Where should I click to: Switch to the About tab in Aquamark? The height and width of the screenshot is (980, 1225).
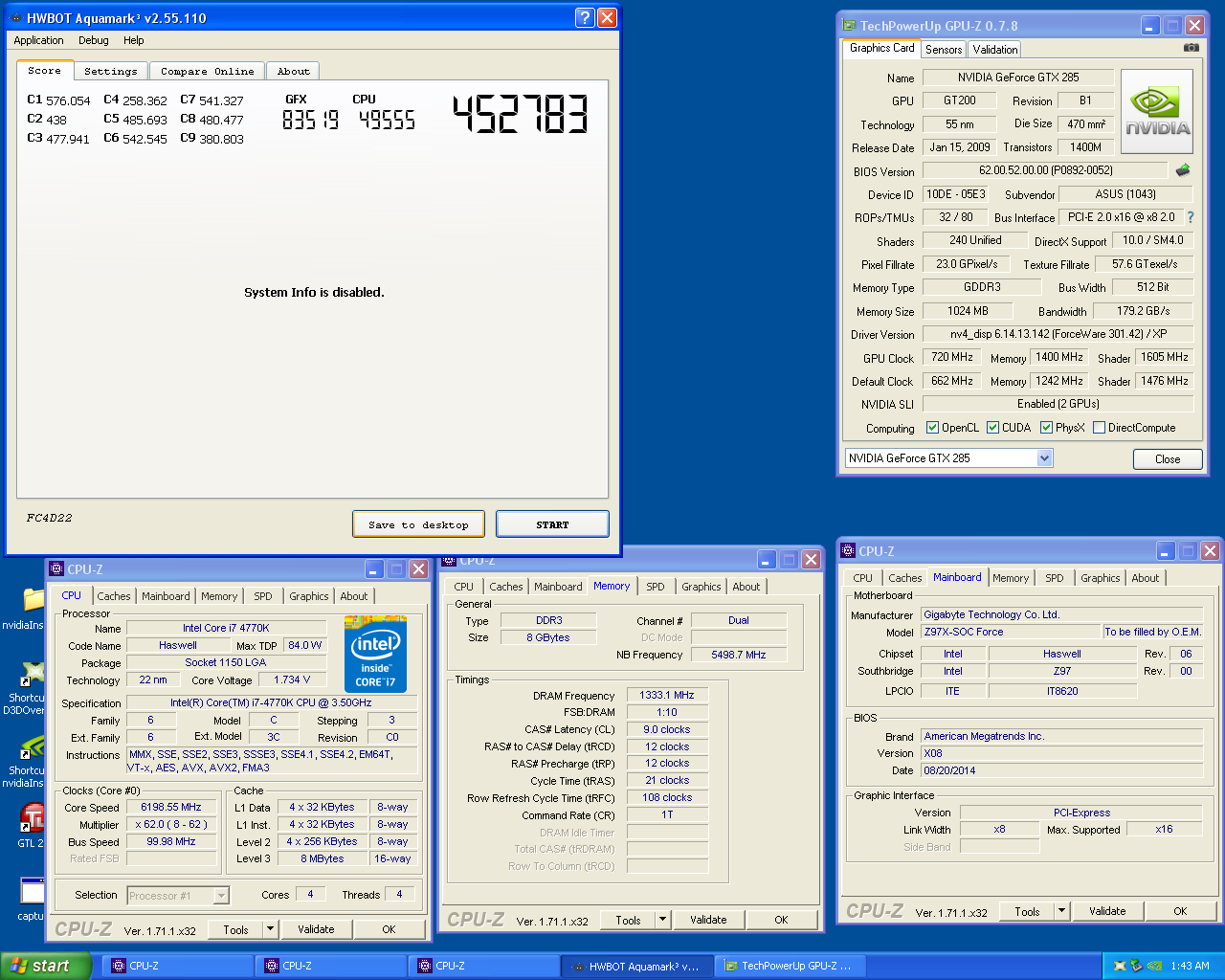294,71
